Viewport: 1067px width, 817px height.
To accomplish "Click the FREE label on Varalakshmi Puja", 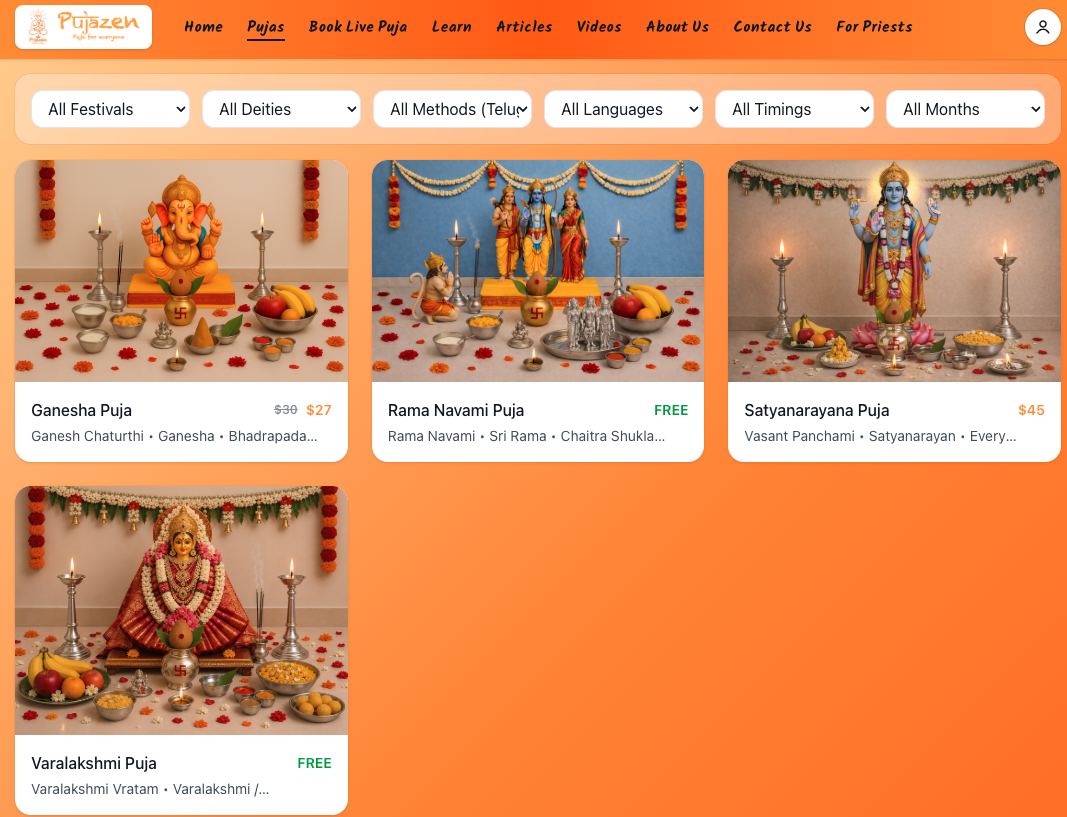I will click(x=314, y=763).
